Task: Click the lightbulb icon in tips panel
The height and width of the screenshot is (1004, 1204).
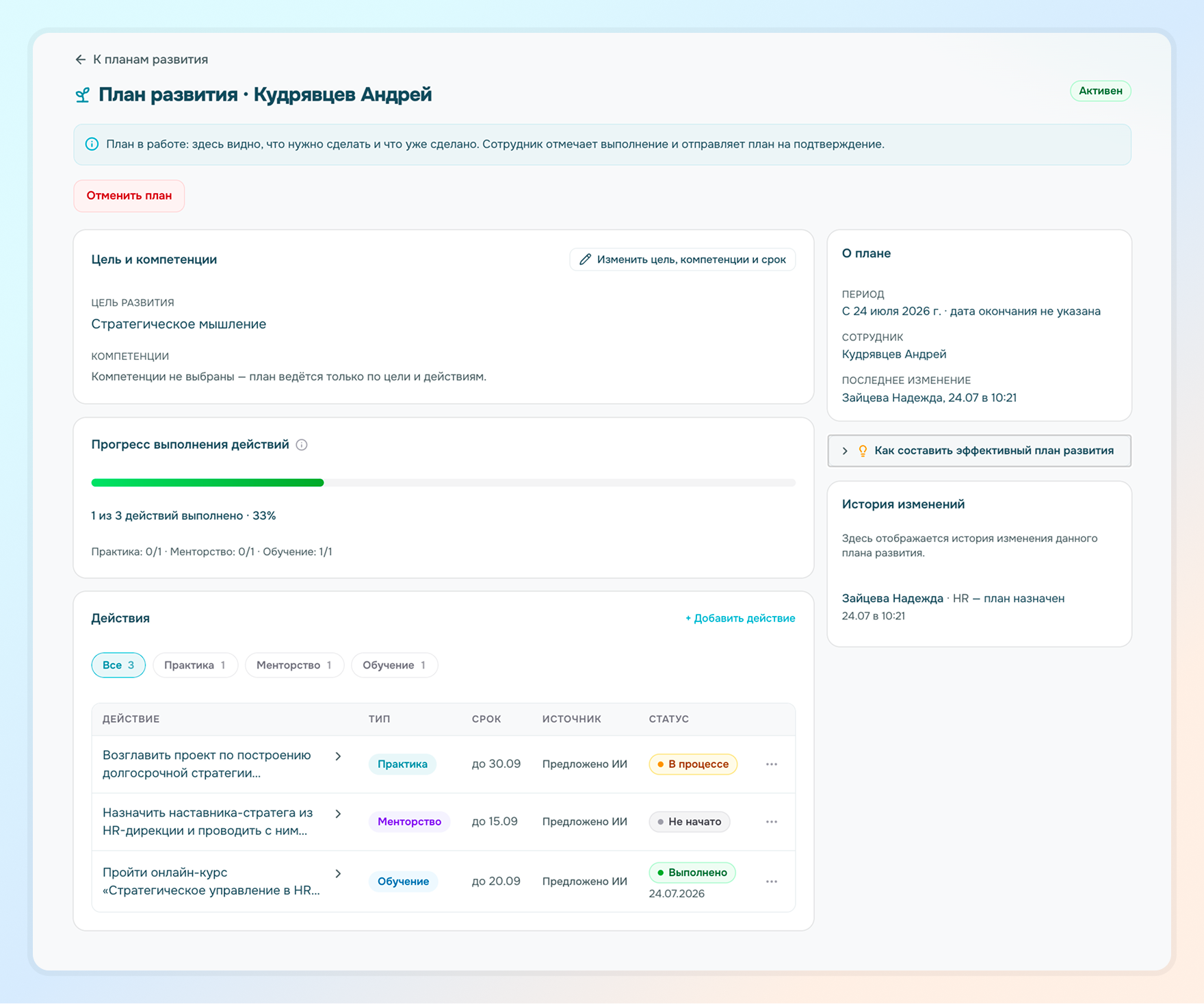Action: 863,451
